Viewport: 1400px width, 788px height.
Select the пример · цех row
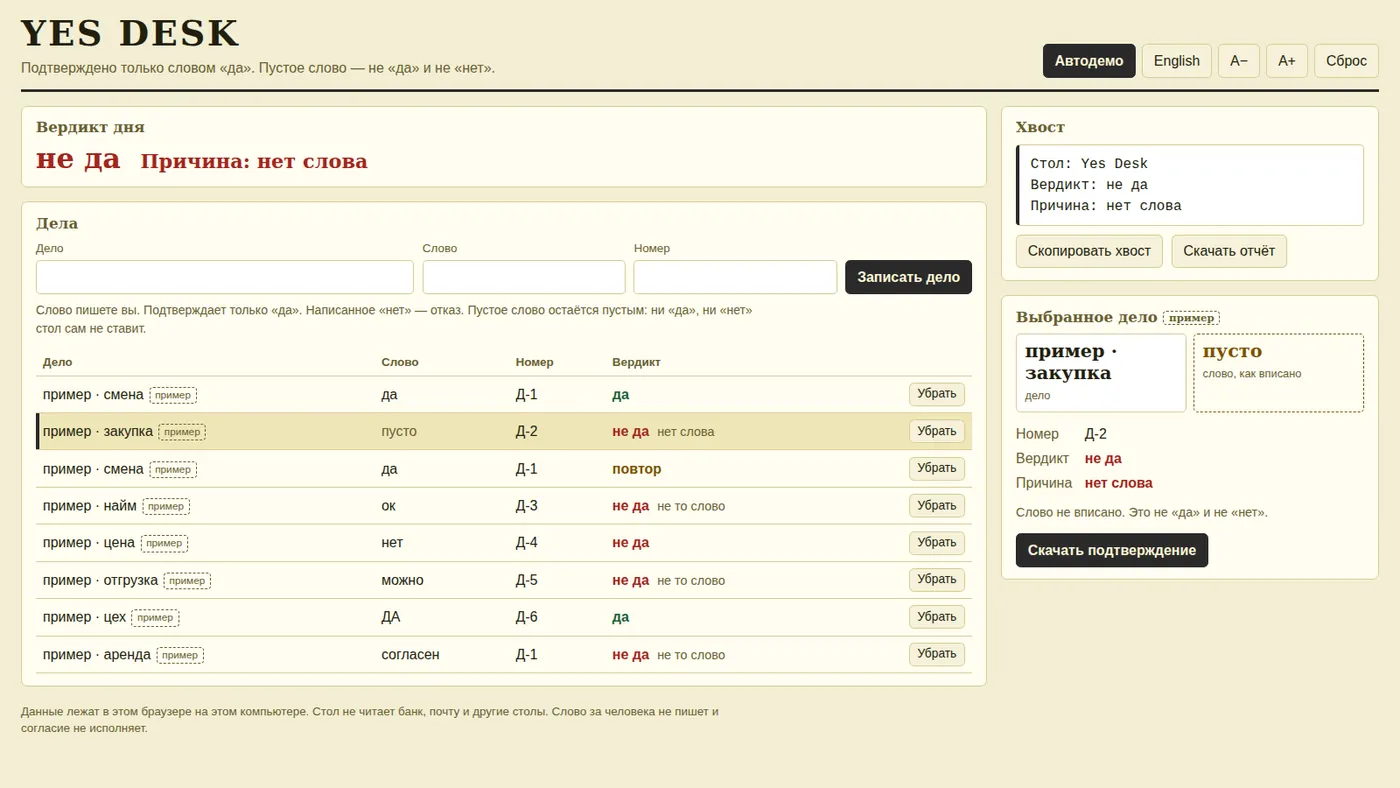coord(504,617)
